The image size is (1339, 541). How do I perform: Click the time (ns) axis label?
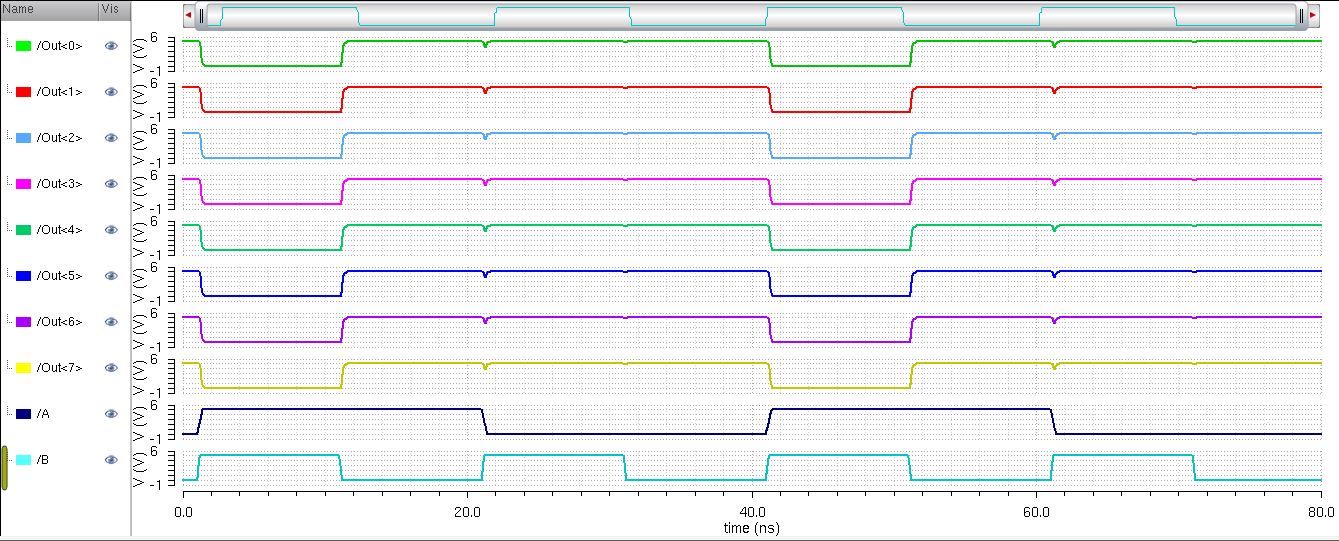click(x=753, y=526)
